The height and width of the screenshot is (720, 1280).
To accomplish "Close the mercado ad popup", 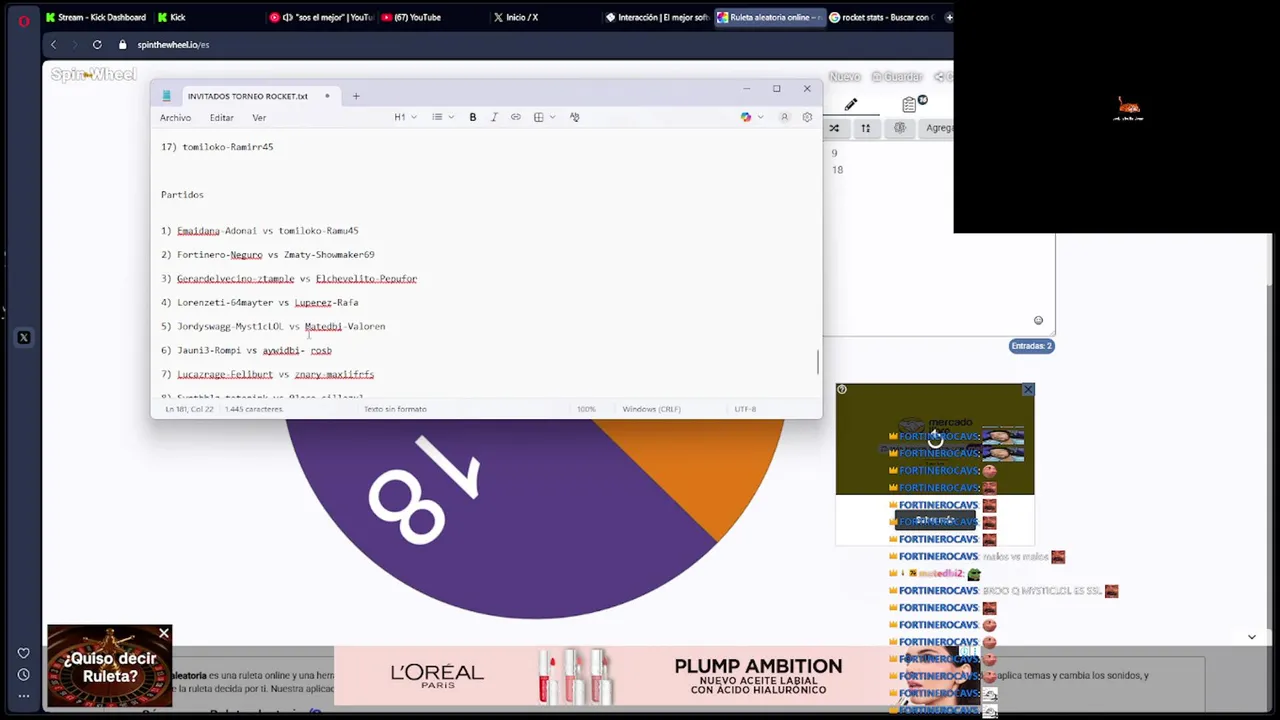I will point(1028,390).
